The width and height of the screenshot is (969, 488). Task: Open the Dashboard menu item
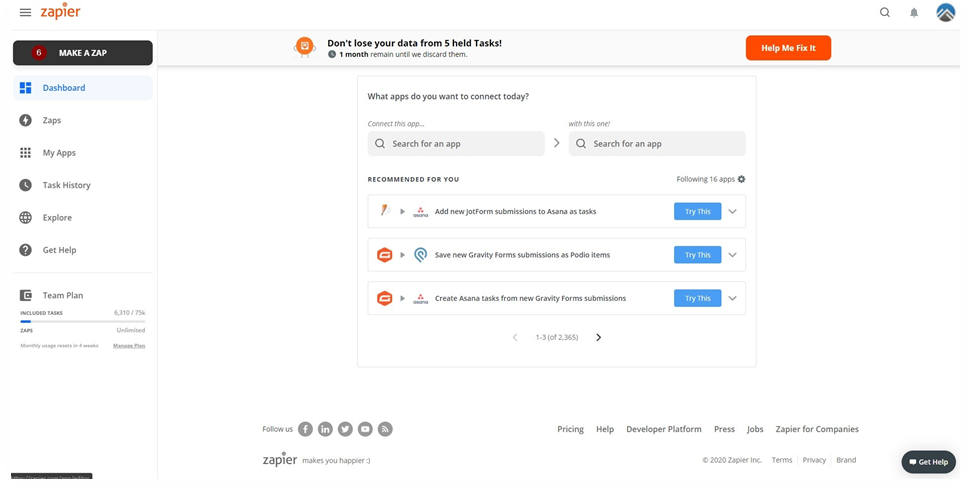pos(83,88)
